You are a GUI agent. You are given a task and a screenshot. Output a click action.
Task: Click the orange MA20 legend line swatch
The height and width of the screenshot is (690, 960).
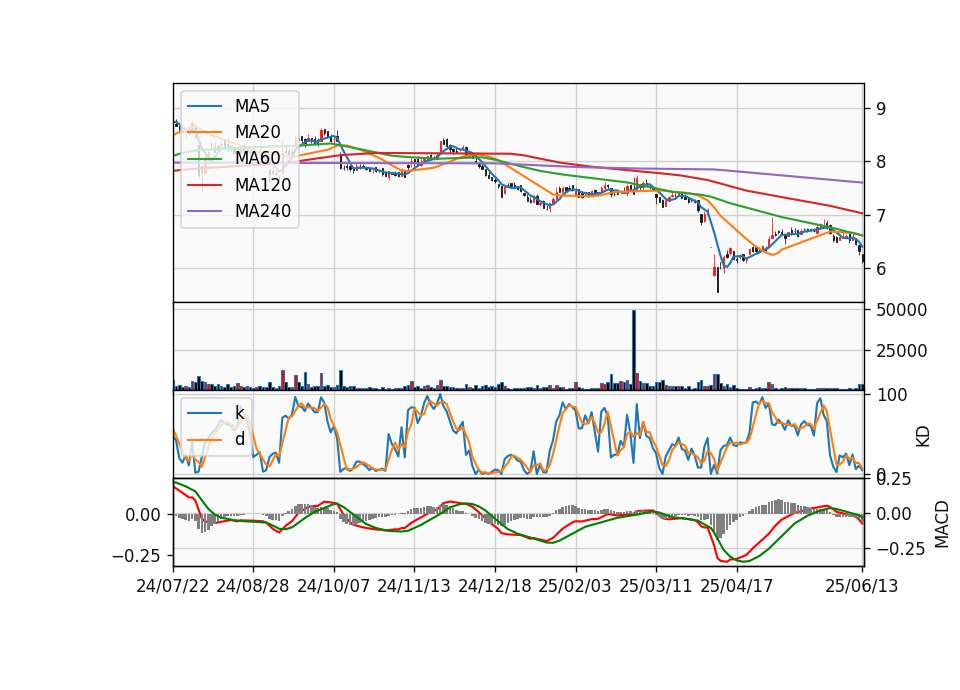coord(204,133)
